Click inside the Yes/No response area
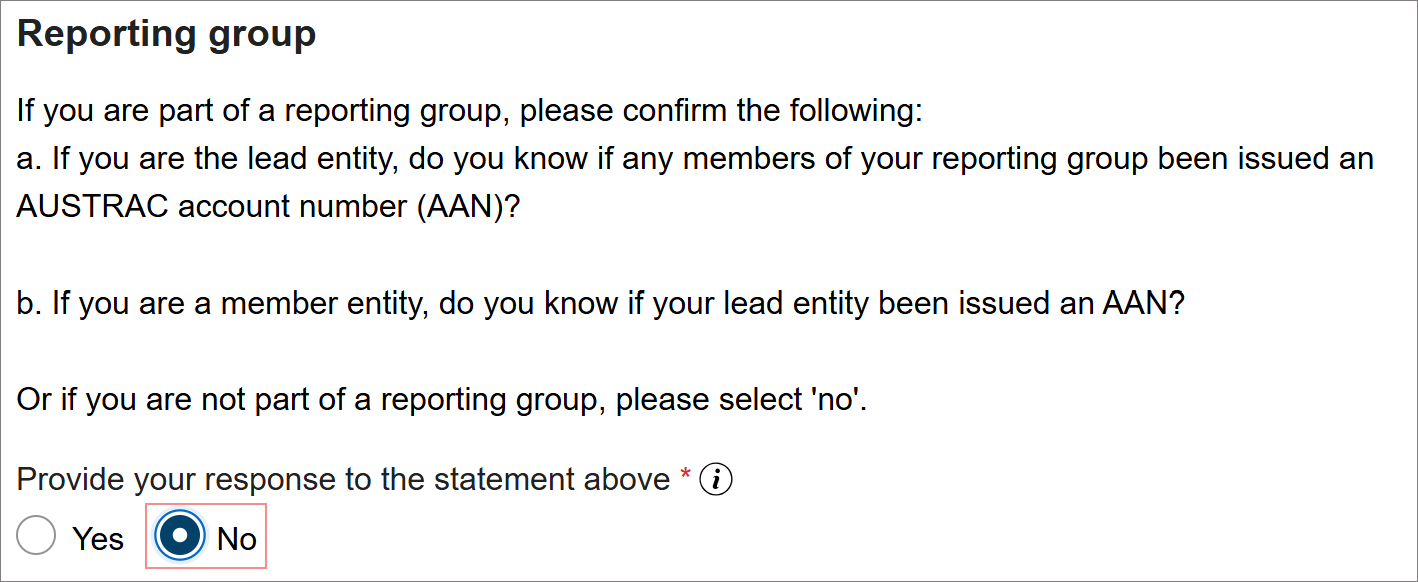The width and height of the screenshot is (1418, 582). pos(140,535)
